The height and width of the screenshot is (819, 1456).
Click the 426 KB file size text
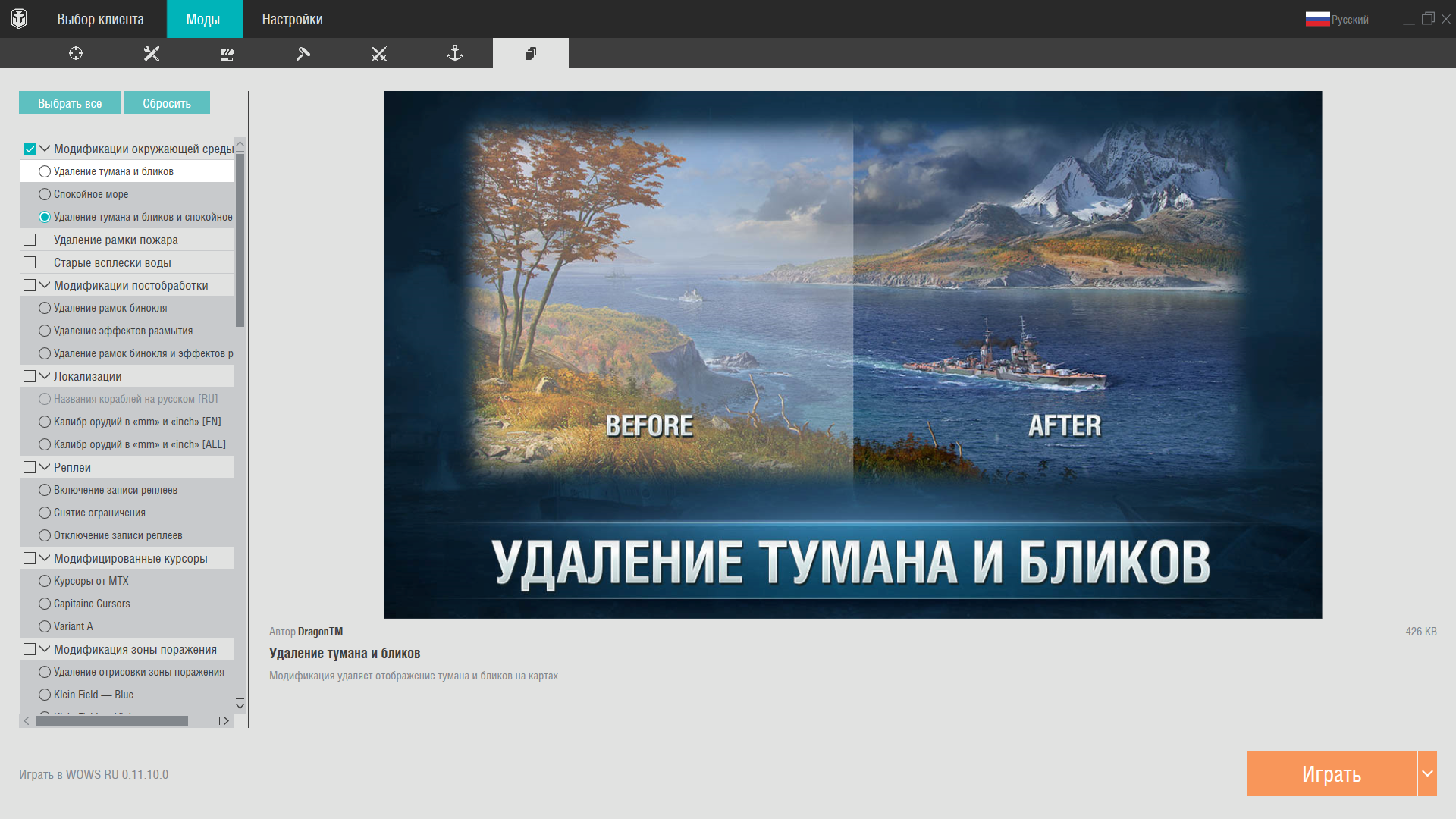pyautogui.click(x=1420, y=632)
